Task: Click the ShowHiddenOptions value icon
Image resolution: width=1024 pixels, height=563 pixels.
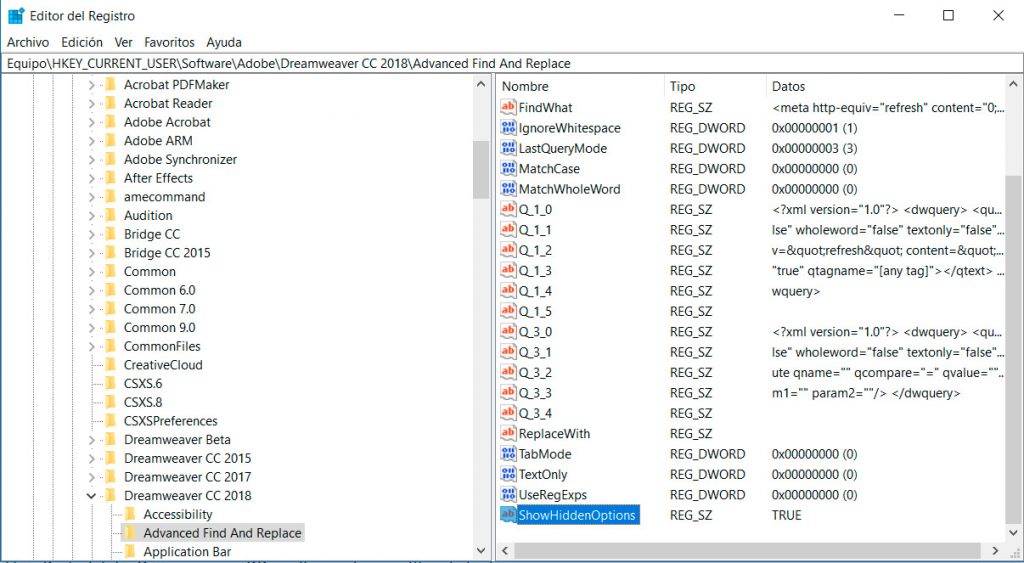Action: (x=508, y=515)
